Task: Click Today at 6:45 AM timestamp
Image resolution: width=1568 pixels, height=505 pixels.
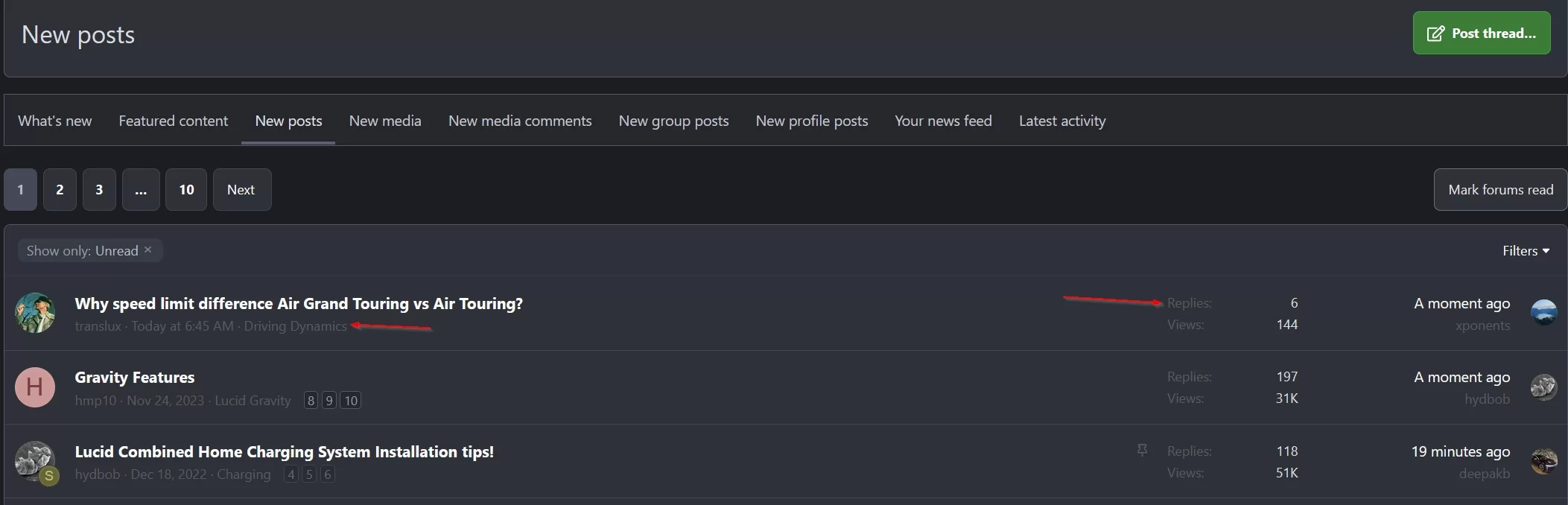Action: coord(182,326)
